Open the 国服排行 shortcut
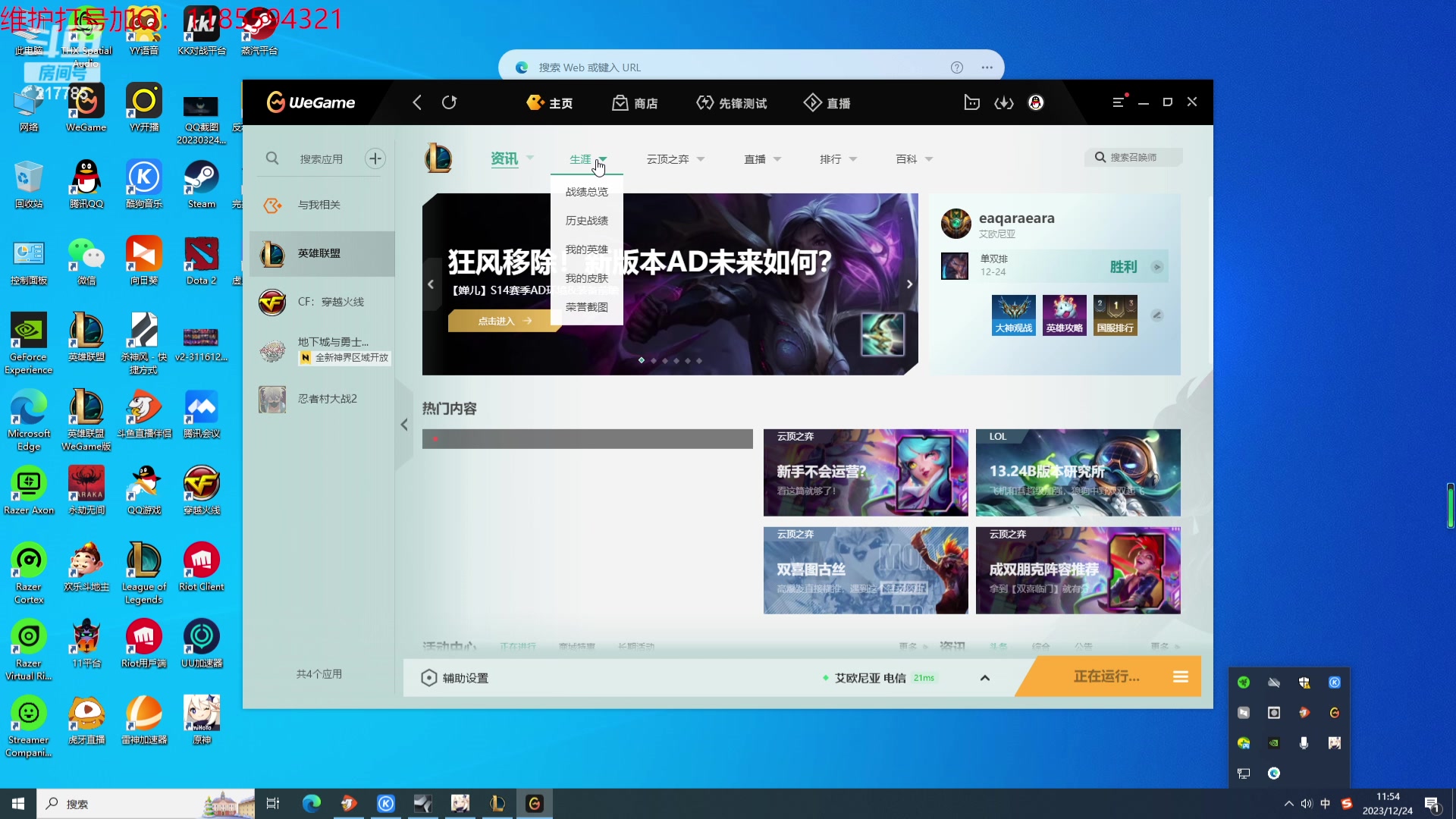This screenshot has width=1456, height=819. [x=1116, y=315]
